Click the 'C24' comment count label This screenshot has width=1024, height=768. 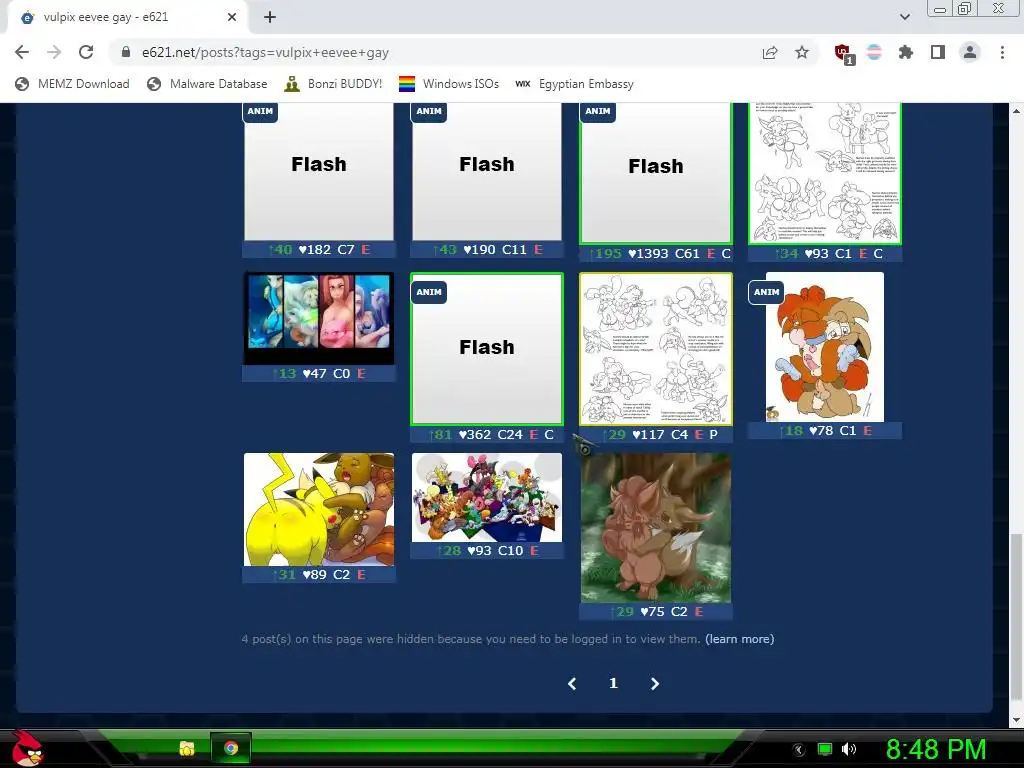[x=510, y=434]
